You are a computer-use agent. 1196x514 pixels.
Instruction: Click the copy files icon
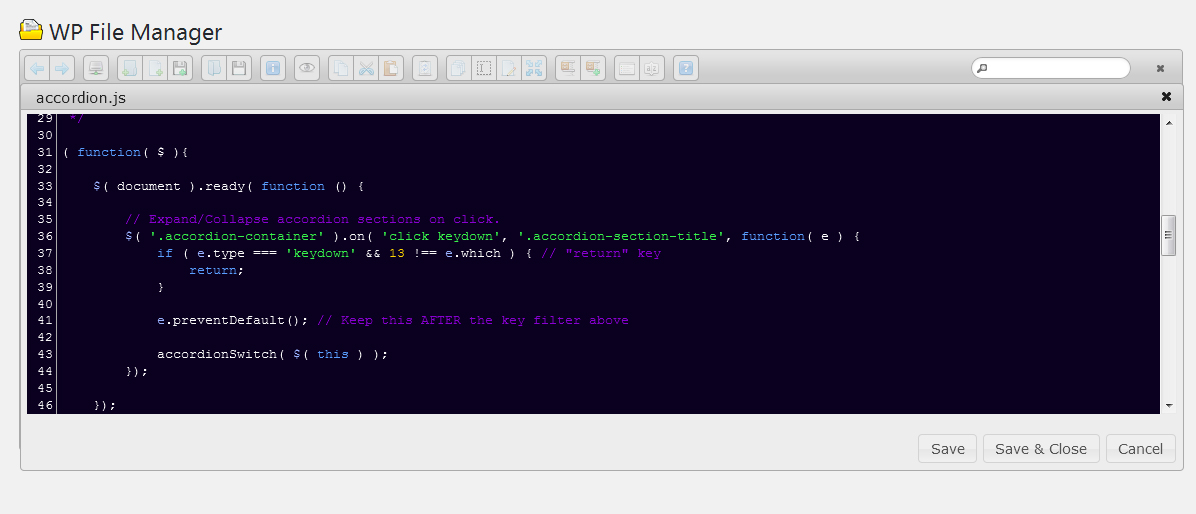coord(341,68)
